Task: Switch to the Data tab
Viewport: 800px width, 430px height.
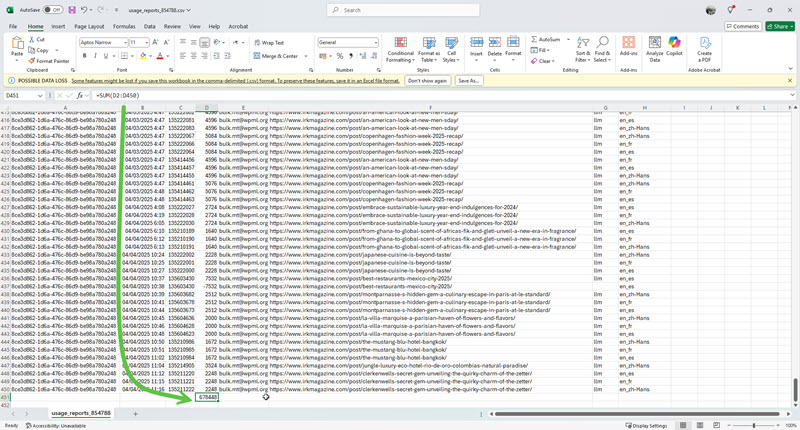Action: (149, 26)
